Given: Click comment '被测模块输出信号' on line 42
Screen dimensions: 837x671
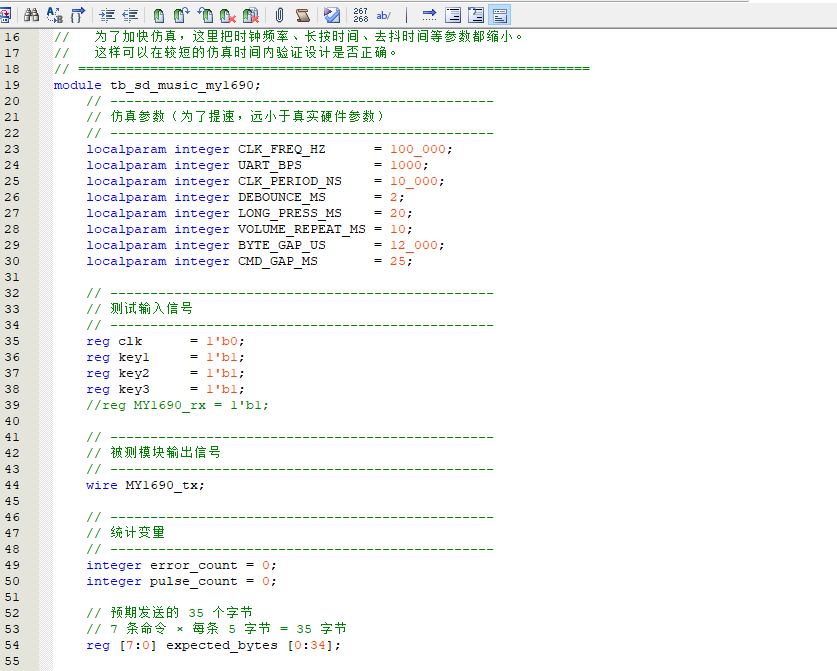Looking at the screenshot, I should coord(165,453).
